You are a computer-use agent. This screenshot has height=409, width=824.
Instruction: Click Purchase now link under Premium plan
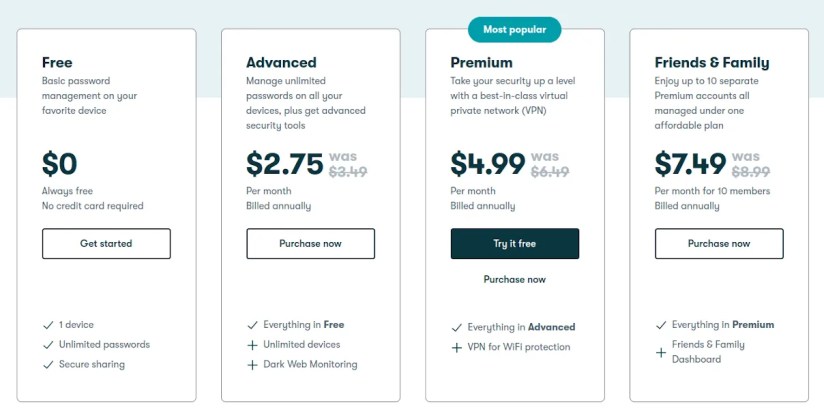coord(514,279)
